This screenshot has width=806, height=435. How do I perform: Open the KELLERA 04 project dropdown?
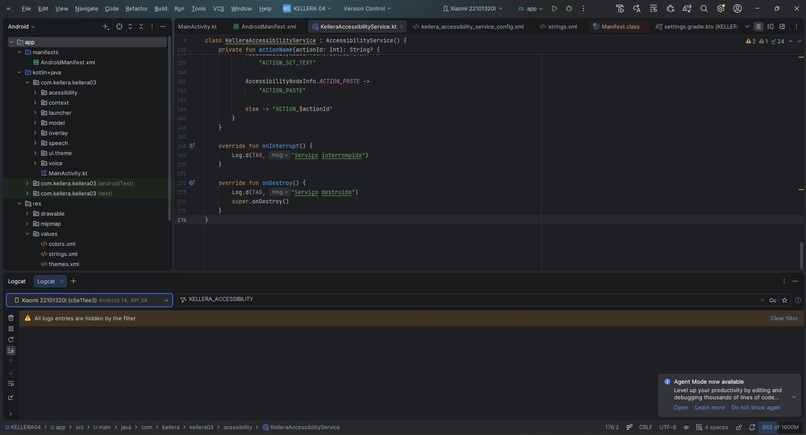tap(307, 8)
